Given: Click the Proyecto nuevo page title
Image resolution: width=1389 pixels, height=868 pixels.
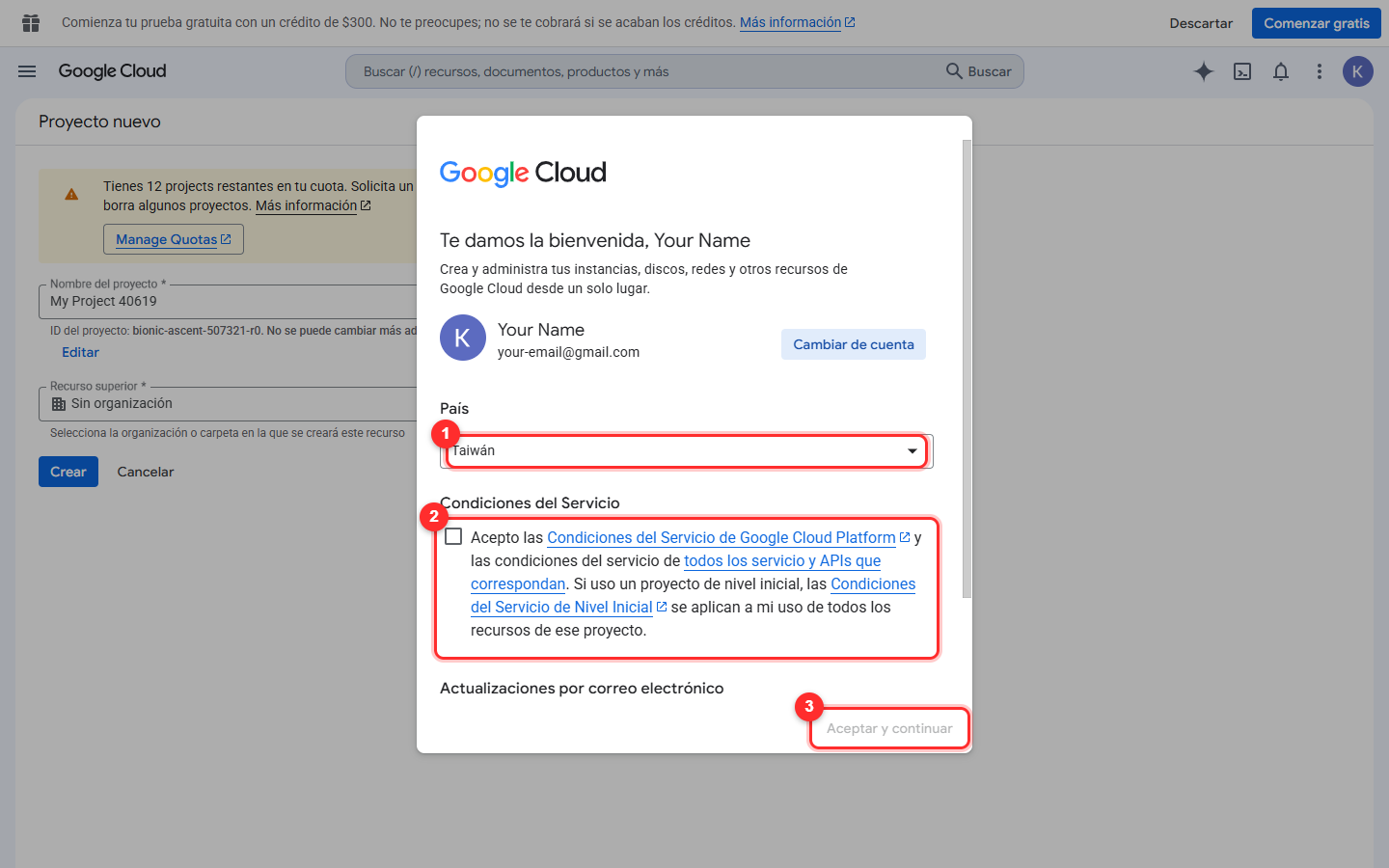Looking at the screenshot, I should click(x=99, y=122).
